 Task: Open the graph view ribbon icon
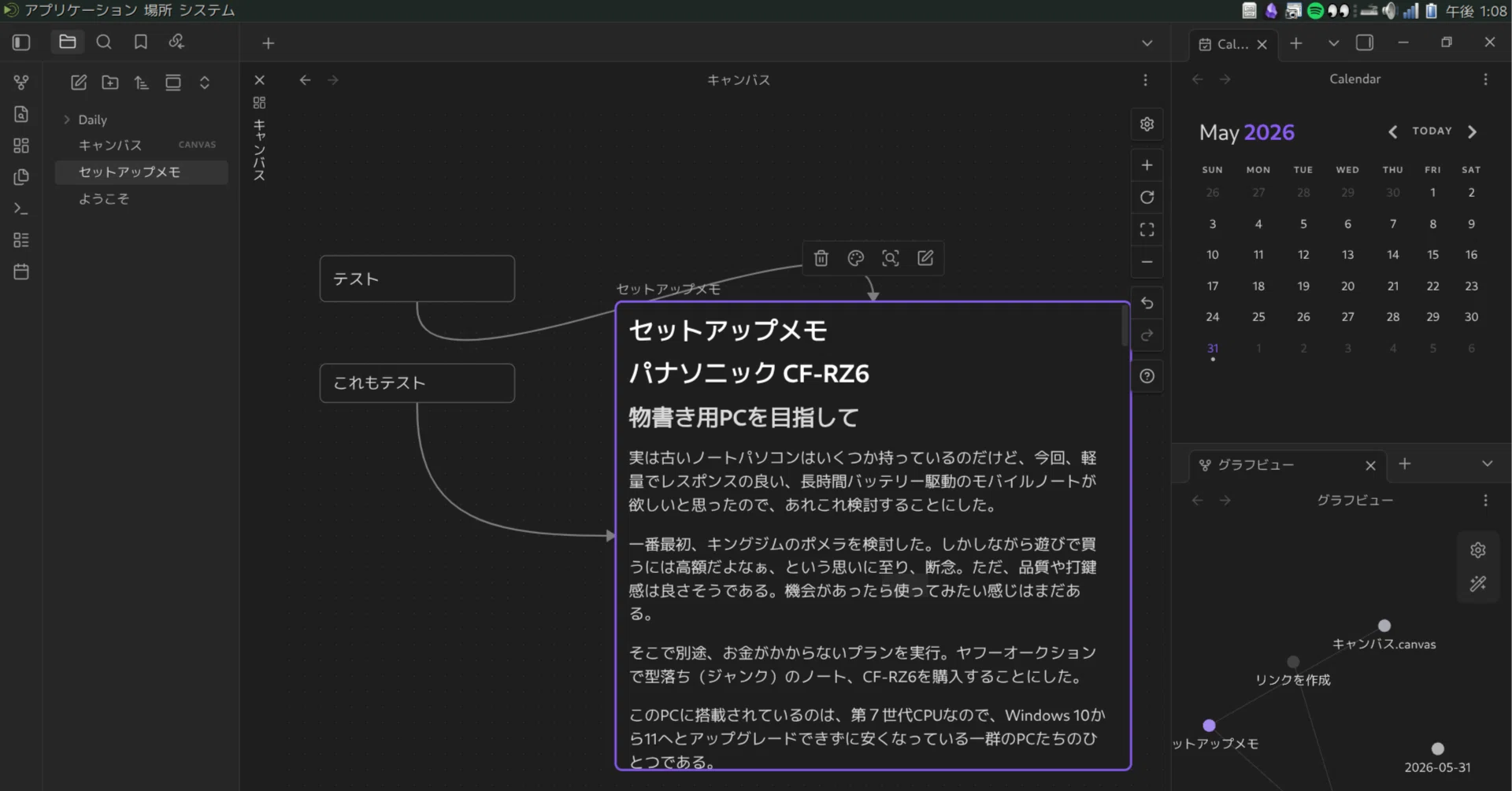[21, 82]
